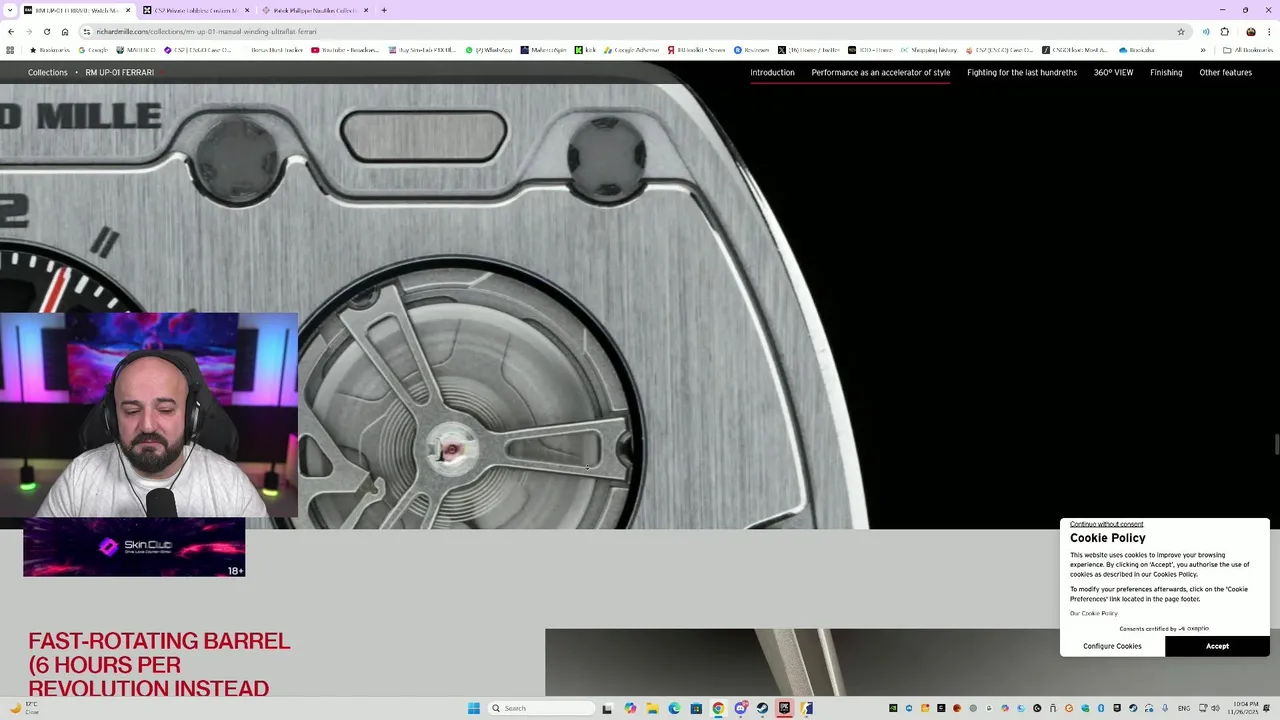The height and width of the screenshot is (720, 1280).
Task: Open the system volume tray icon
Action: click(x=1213, y=708)
